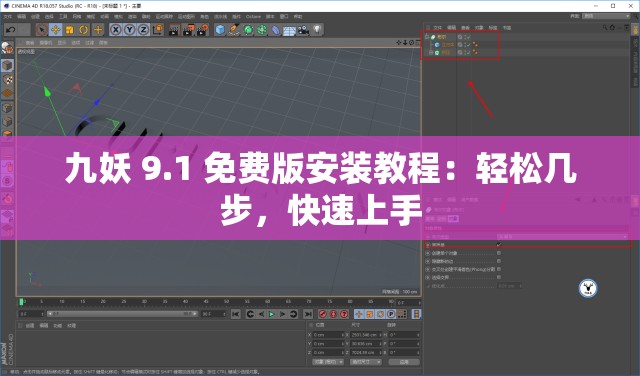Click the Render View clapperboard icon

point(174,29)
